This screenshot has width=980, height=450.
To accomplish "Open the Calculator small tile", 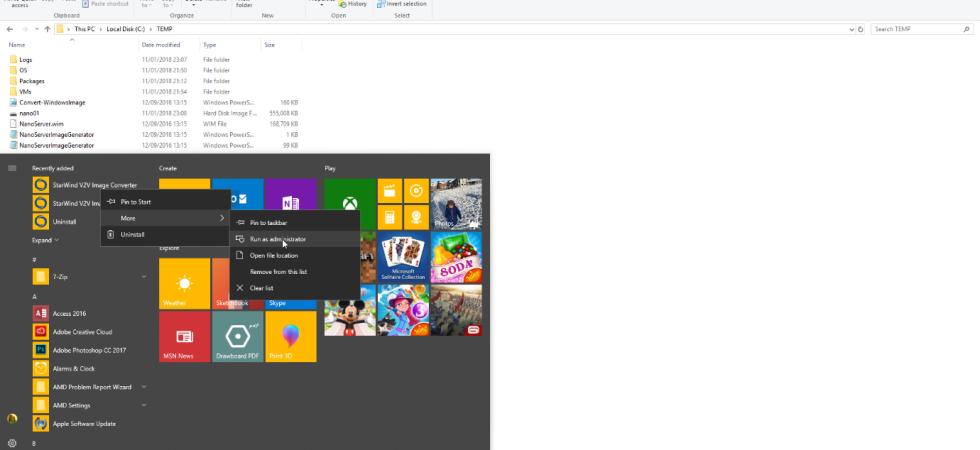I will click(x=389, y=217).
